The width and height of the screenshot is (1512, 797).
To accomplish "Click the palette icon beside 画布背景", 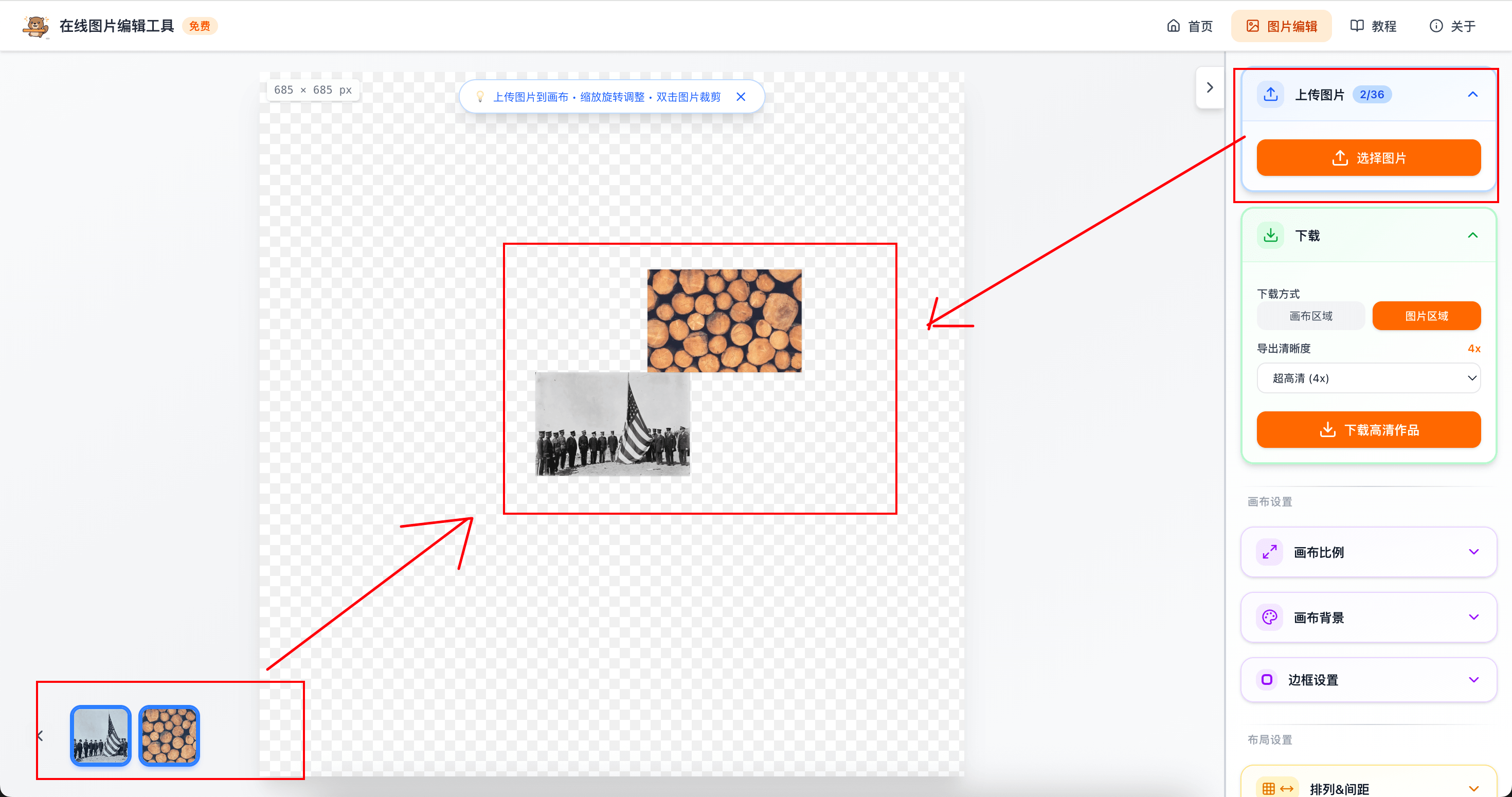I will [x=1270, y=617].
